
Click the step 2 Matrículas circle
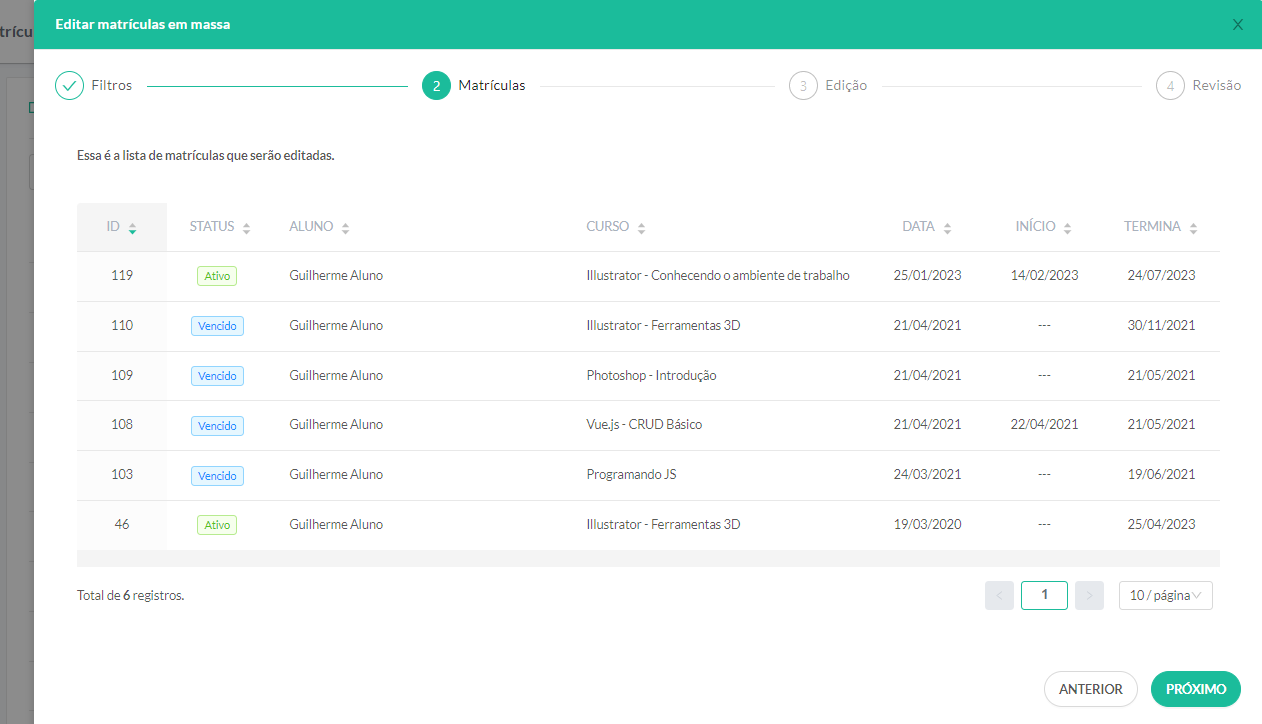click(x=436, y=86)
